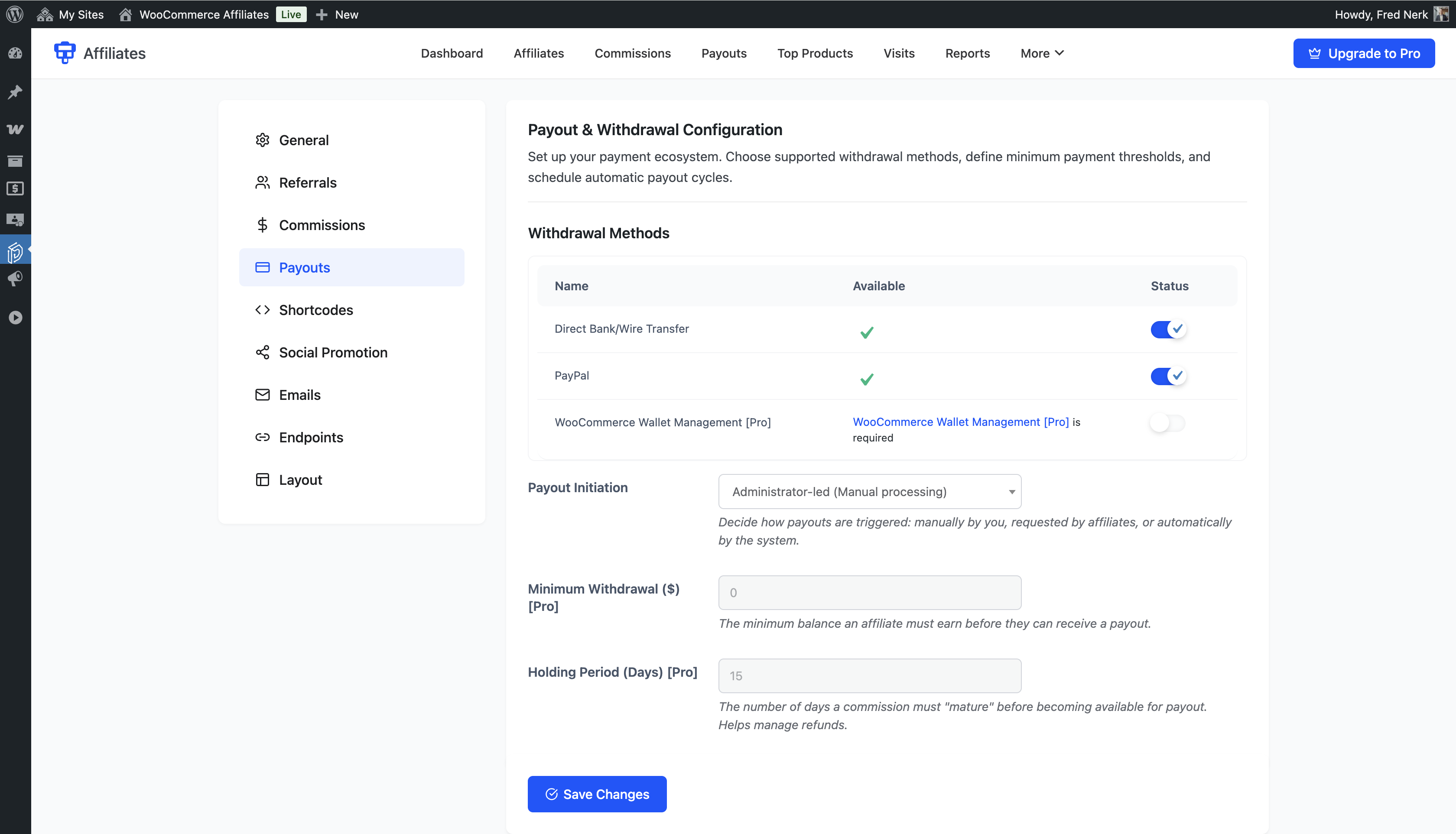Expand the More navigation menu
The height and width of the screenshot is (834, 1456).
(1041, 53)
